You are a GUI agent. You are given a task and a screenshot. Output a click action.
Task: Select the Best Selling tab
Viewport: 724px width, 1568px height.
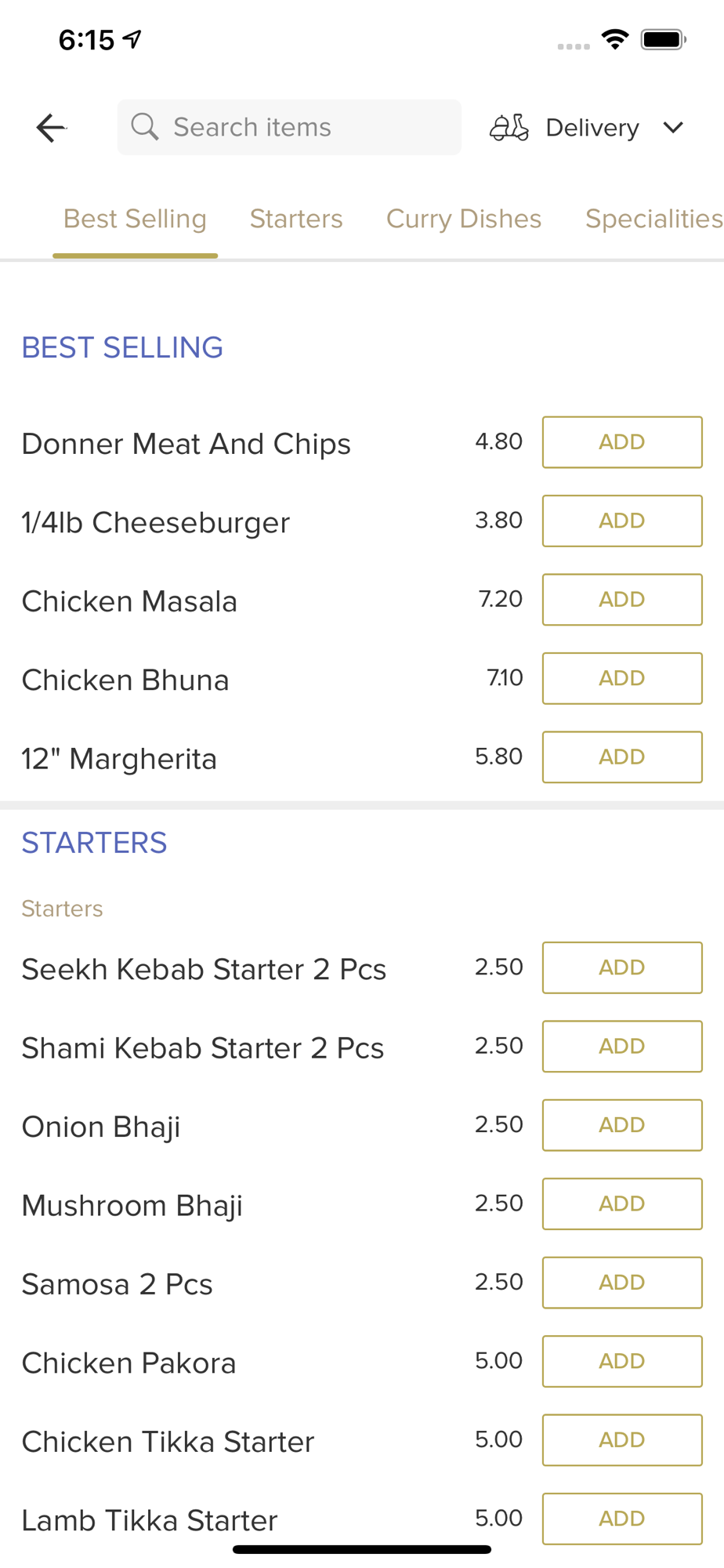pos(135,219)
